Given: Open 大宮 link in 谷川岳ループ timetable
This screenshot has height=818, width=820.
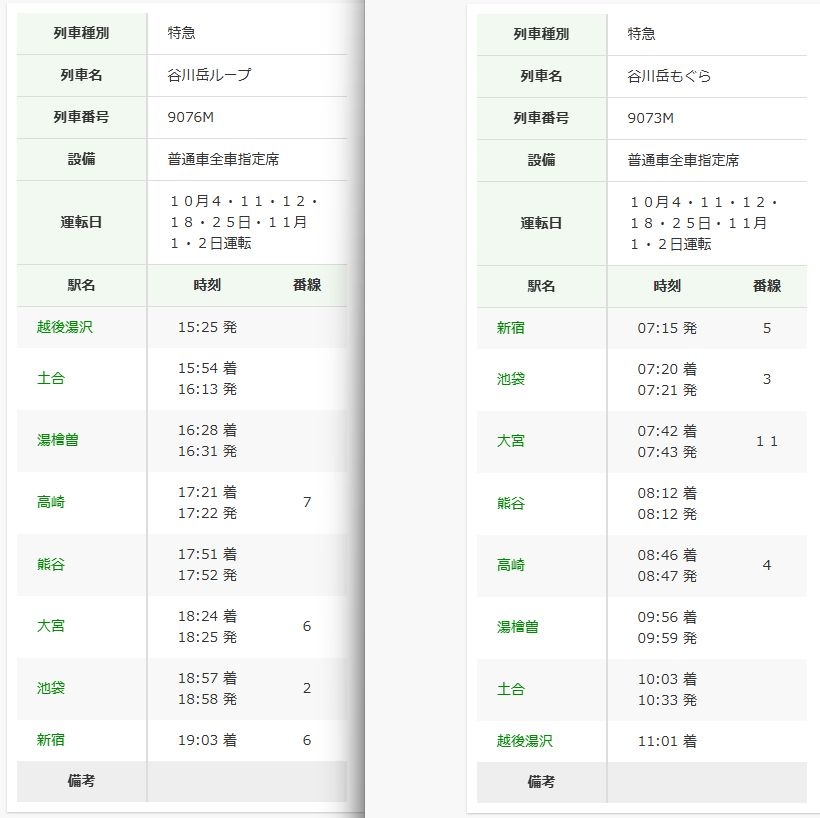Looking at the screenshot, I should [51, 626].
